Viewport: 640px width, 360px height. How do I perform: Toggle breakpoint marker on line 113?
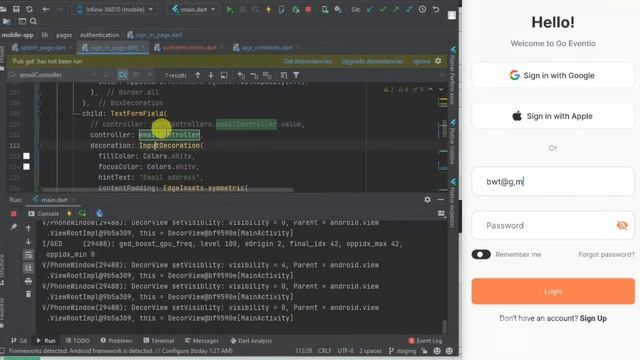point(27,156)
